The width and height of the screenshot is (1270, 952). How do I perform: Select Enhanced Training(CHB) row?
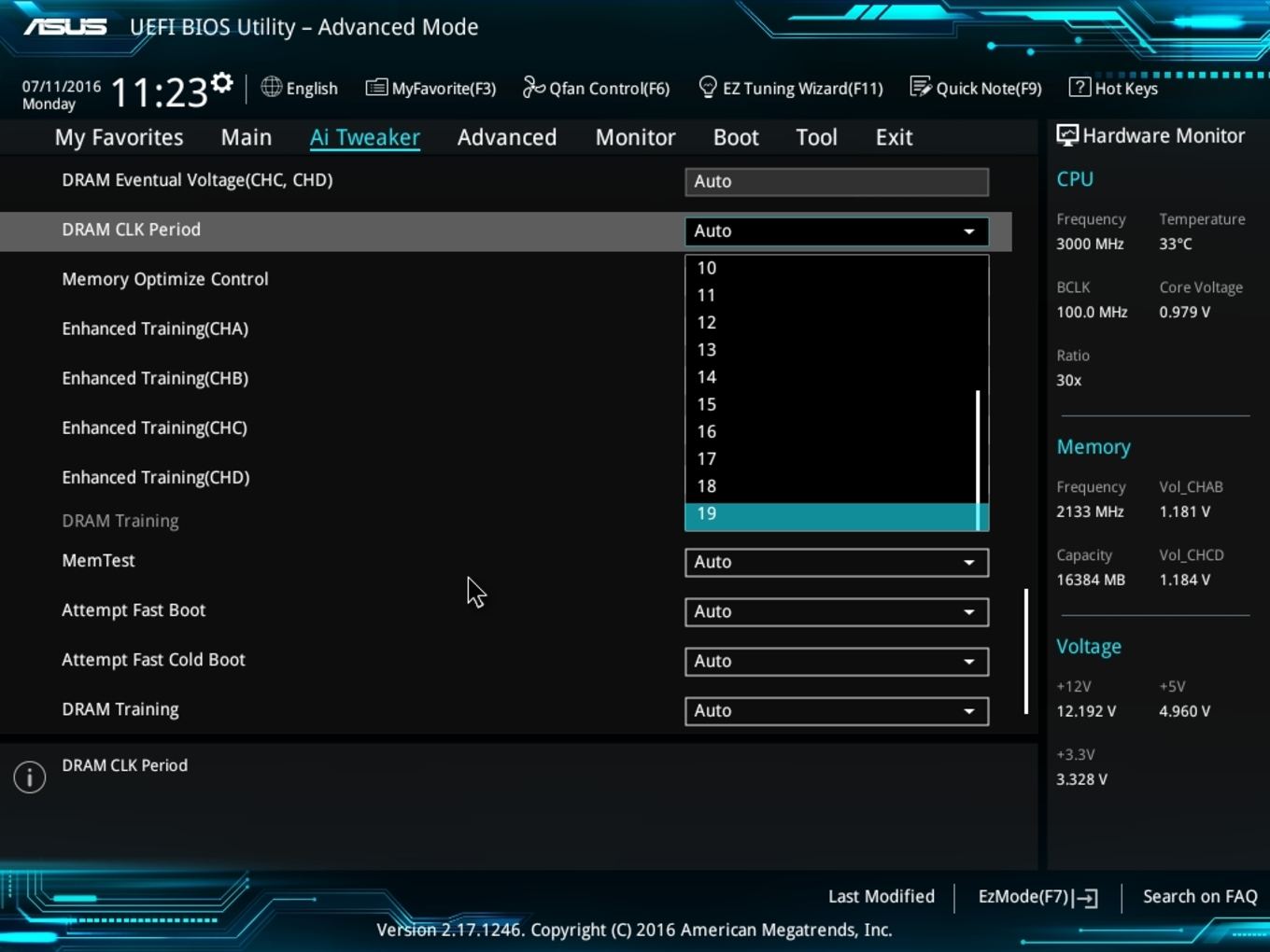(155, 378)
